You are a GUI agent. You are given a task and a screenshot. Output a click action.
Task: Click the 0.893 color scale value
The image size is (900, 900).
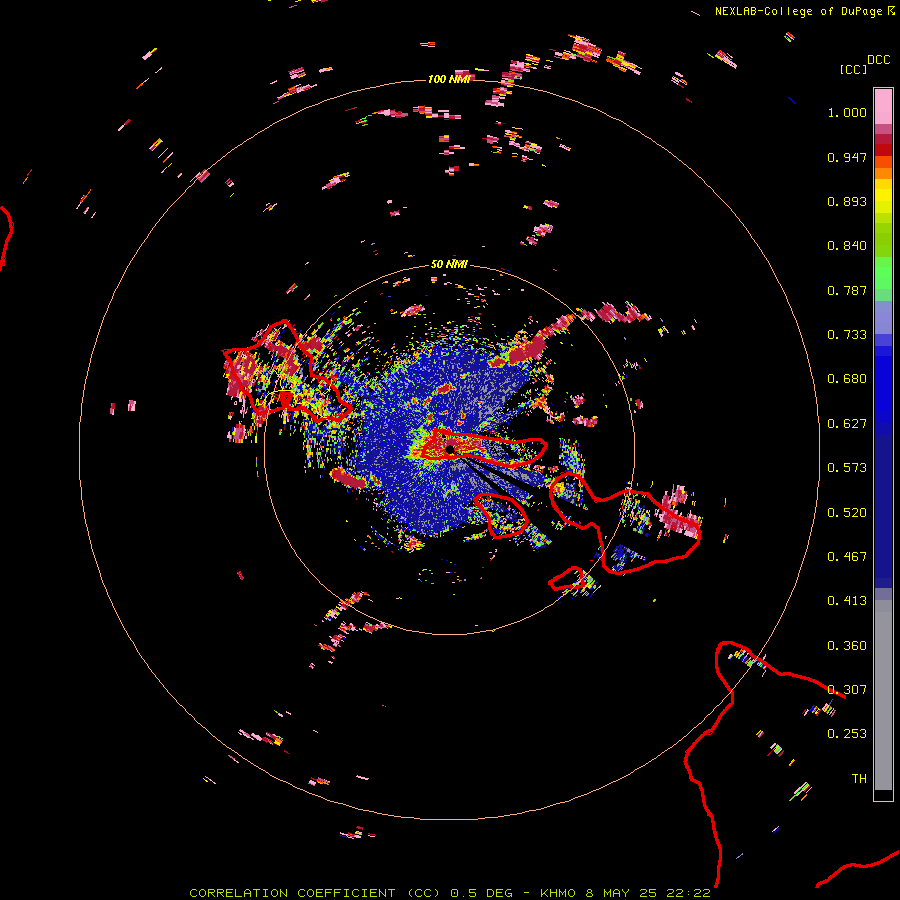[847, 201]
